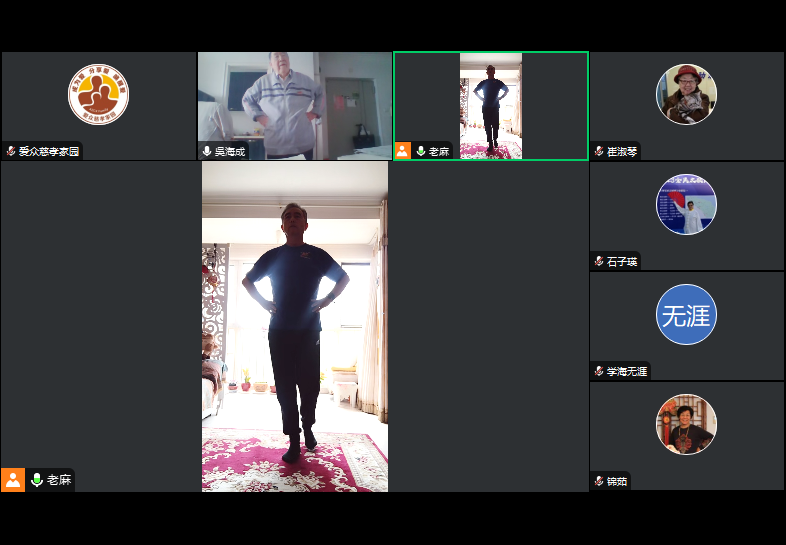Click the 老麻 name label in main view
Viewport: 786px width, 545px height.
pyautogui.click(x=59, y=480)
